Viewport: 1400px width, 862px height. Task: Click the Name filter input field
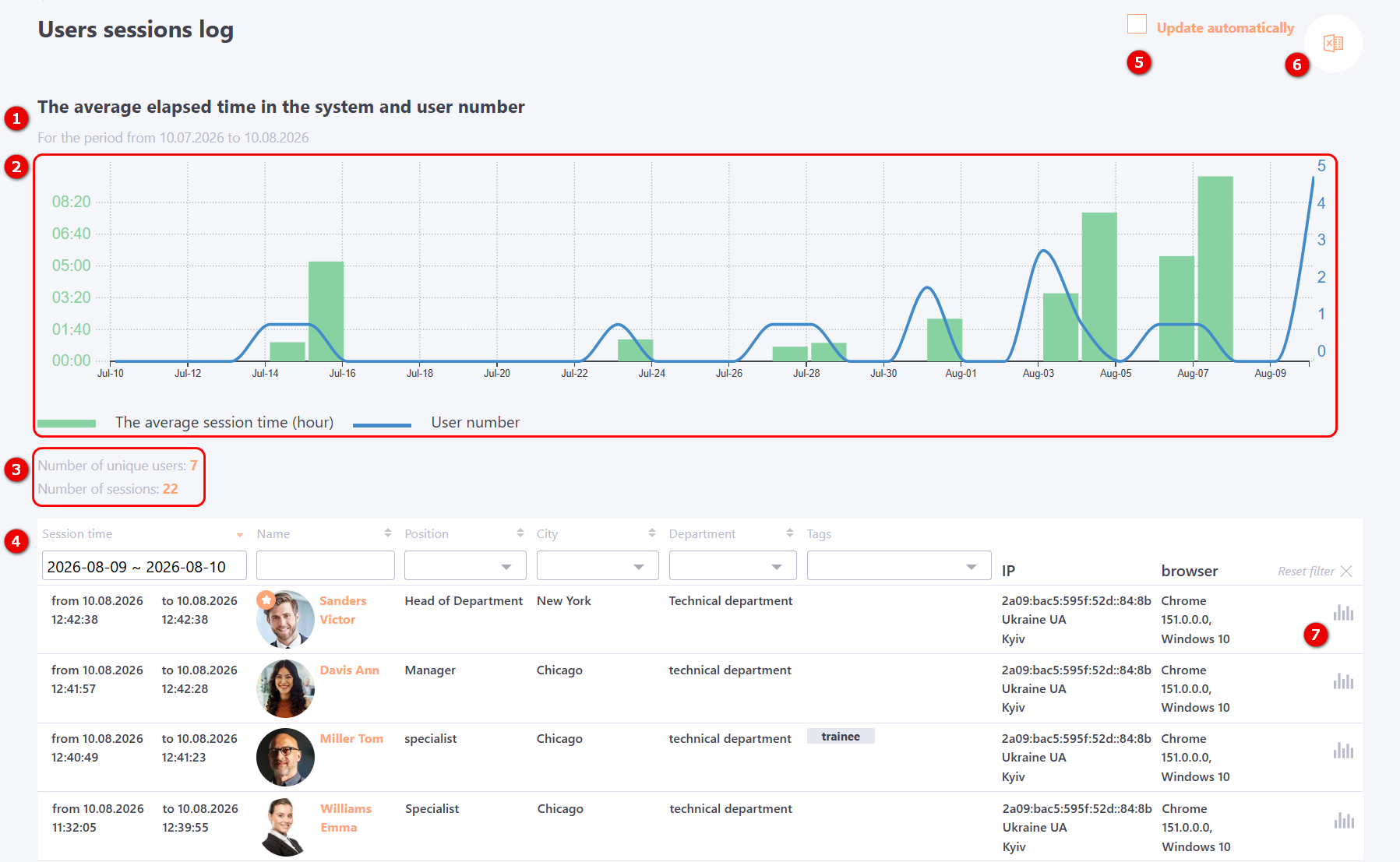coord(325,566)
